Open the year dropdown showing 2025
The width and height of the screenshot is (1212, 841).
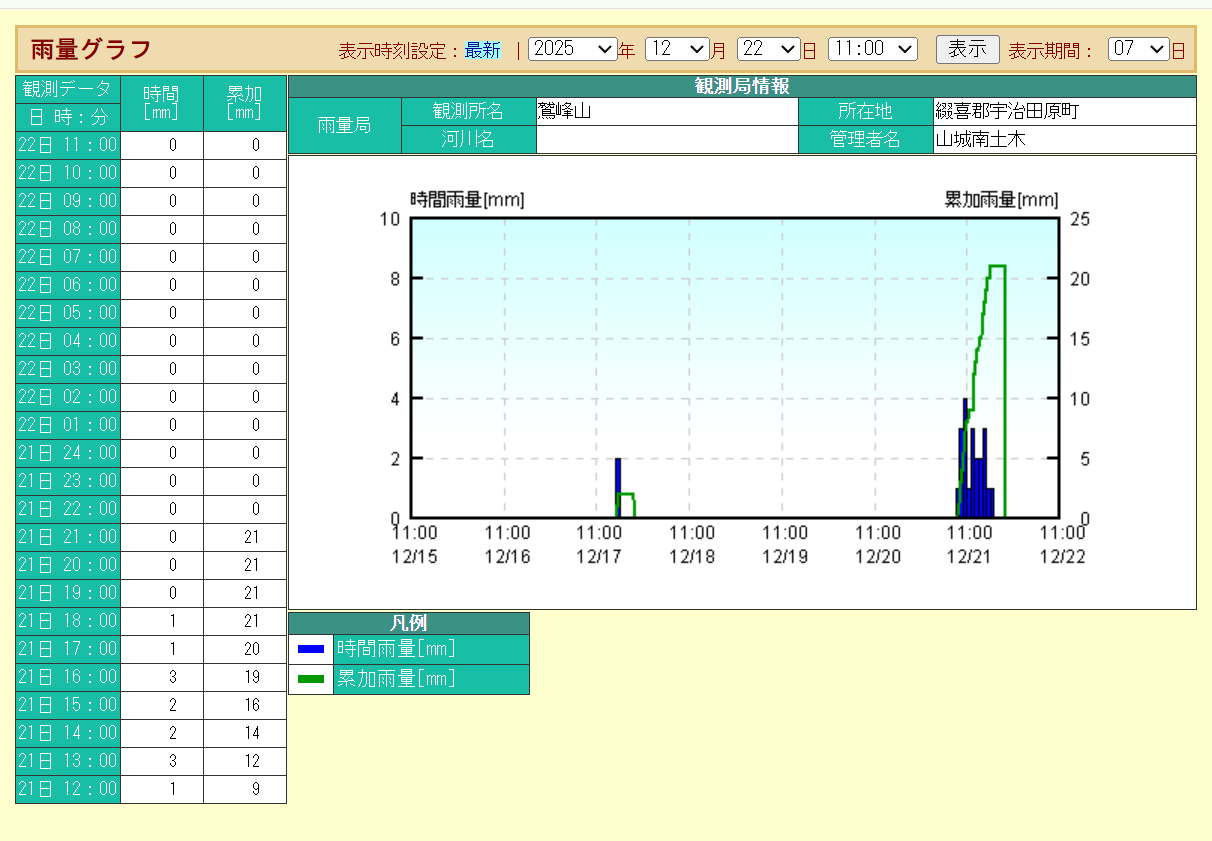point(572,49)
